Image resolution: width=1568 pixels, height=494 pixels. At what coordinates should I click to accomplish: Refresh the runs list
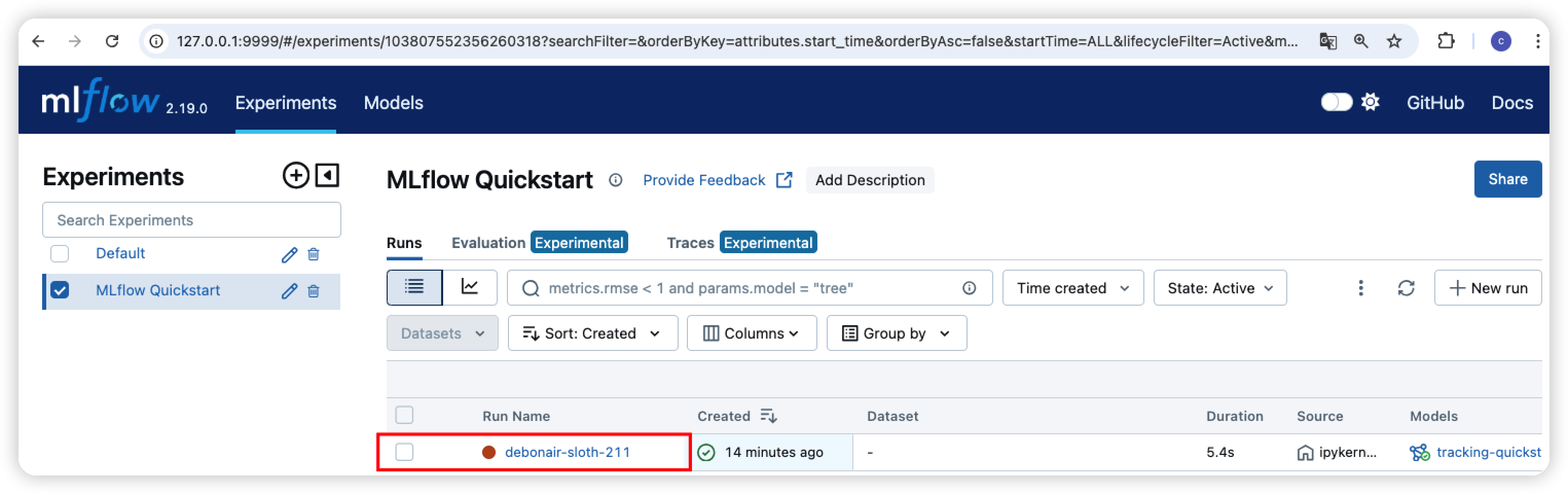click(1406, 288)
